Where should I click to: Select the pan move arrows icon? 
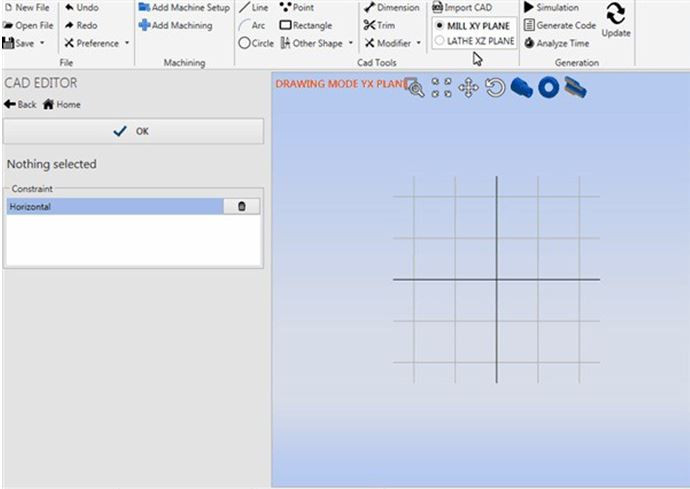pyautogui.click(x=468, y=88)
